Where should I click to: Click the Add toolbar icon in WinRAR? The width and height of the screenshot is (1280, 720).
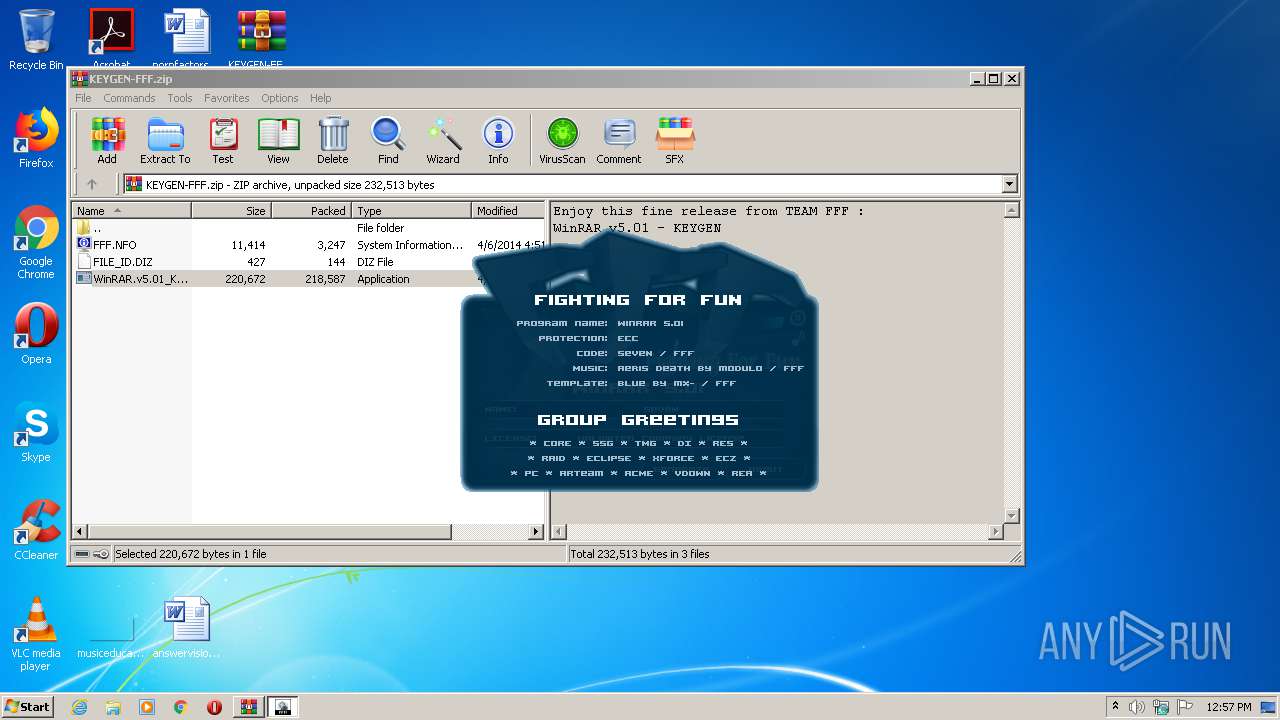[x=107, y=140]
